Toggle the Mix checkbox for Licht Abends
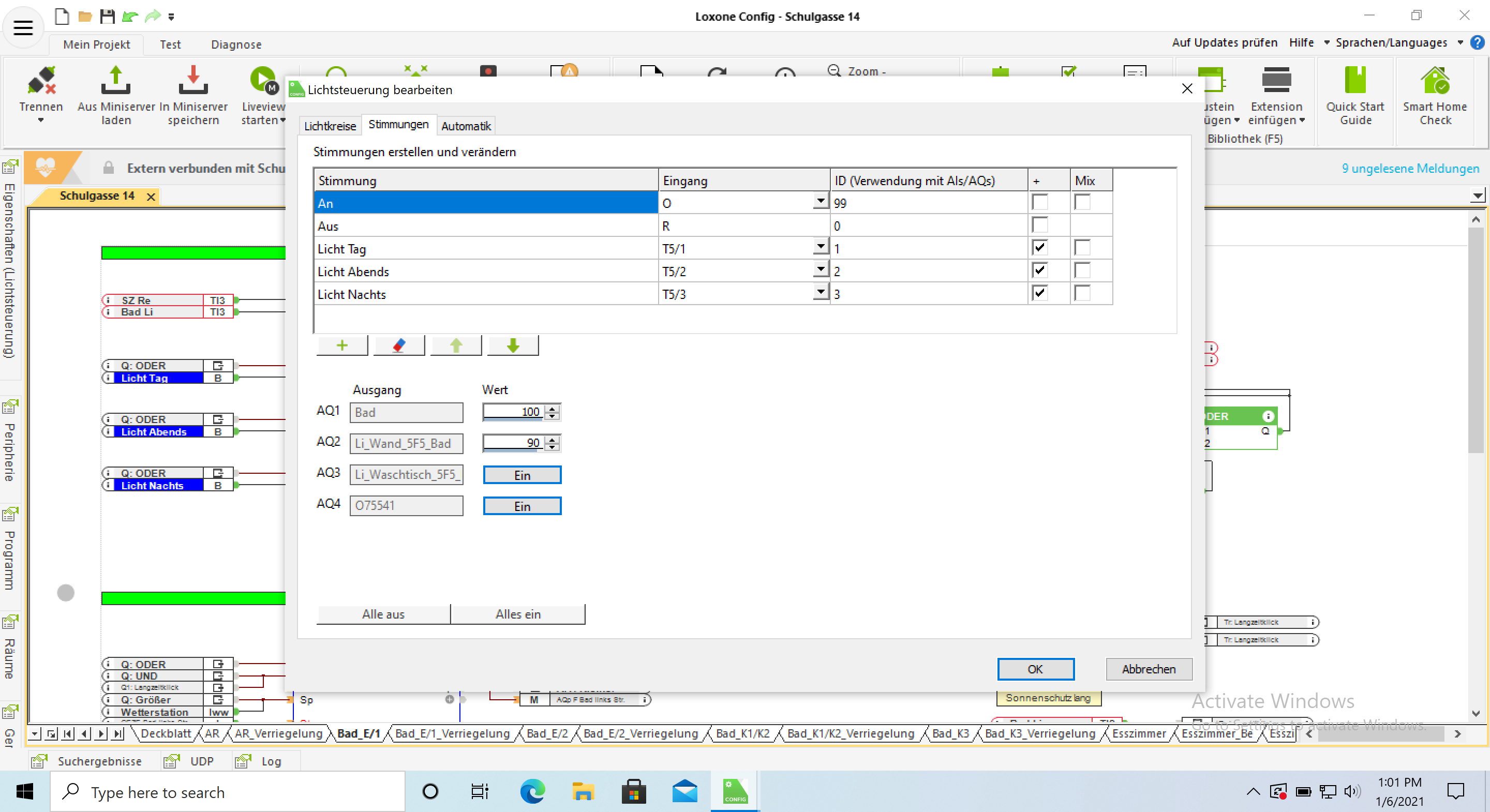The image size is (1490, 812). [1082, 270]
